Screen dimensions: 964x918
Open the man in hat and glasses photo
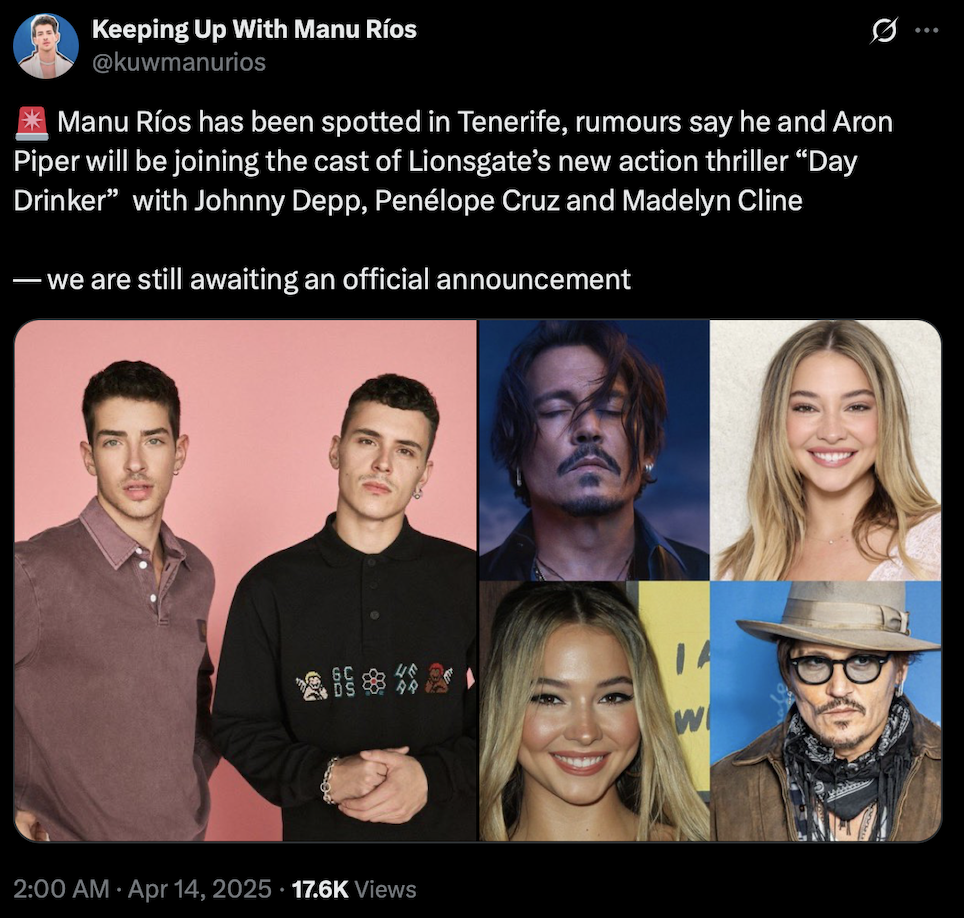[826, 711]
